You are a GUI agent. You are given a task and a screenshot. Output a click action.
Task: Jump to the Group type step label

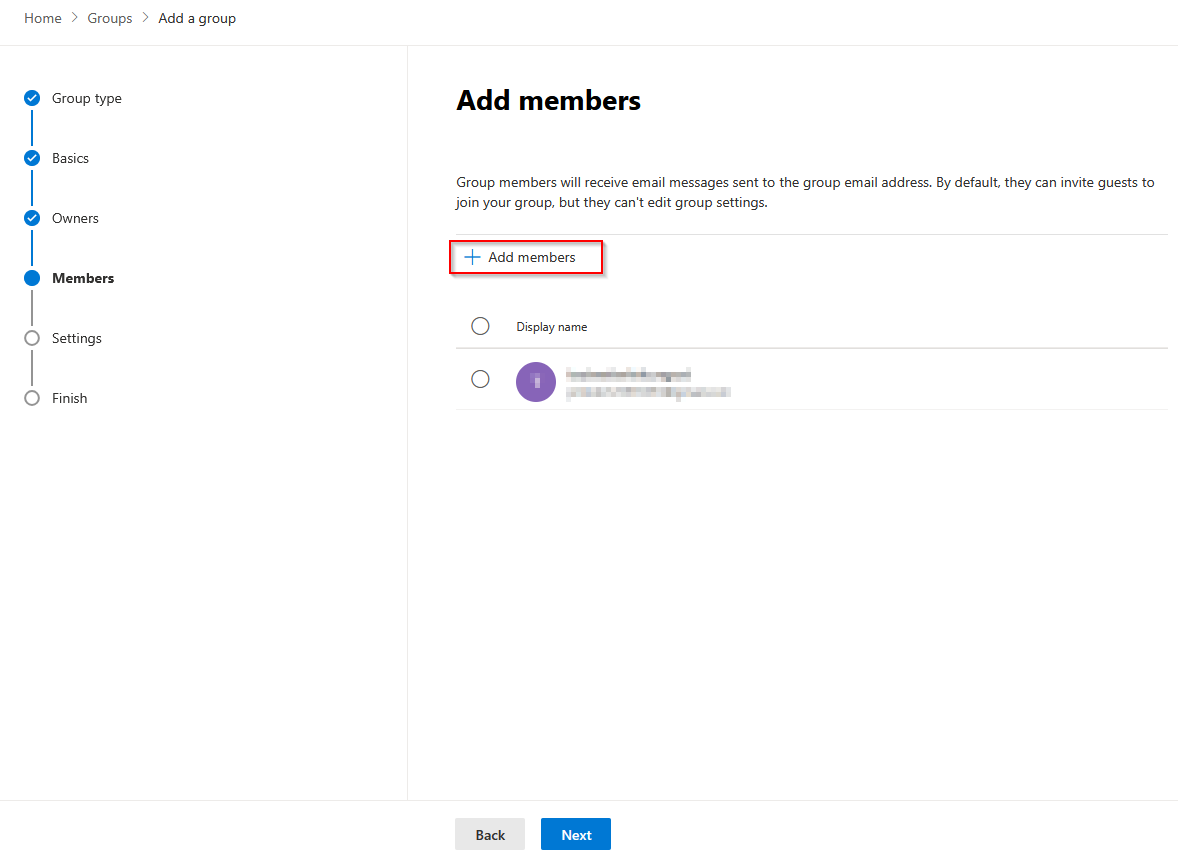point(87,98)
